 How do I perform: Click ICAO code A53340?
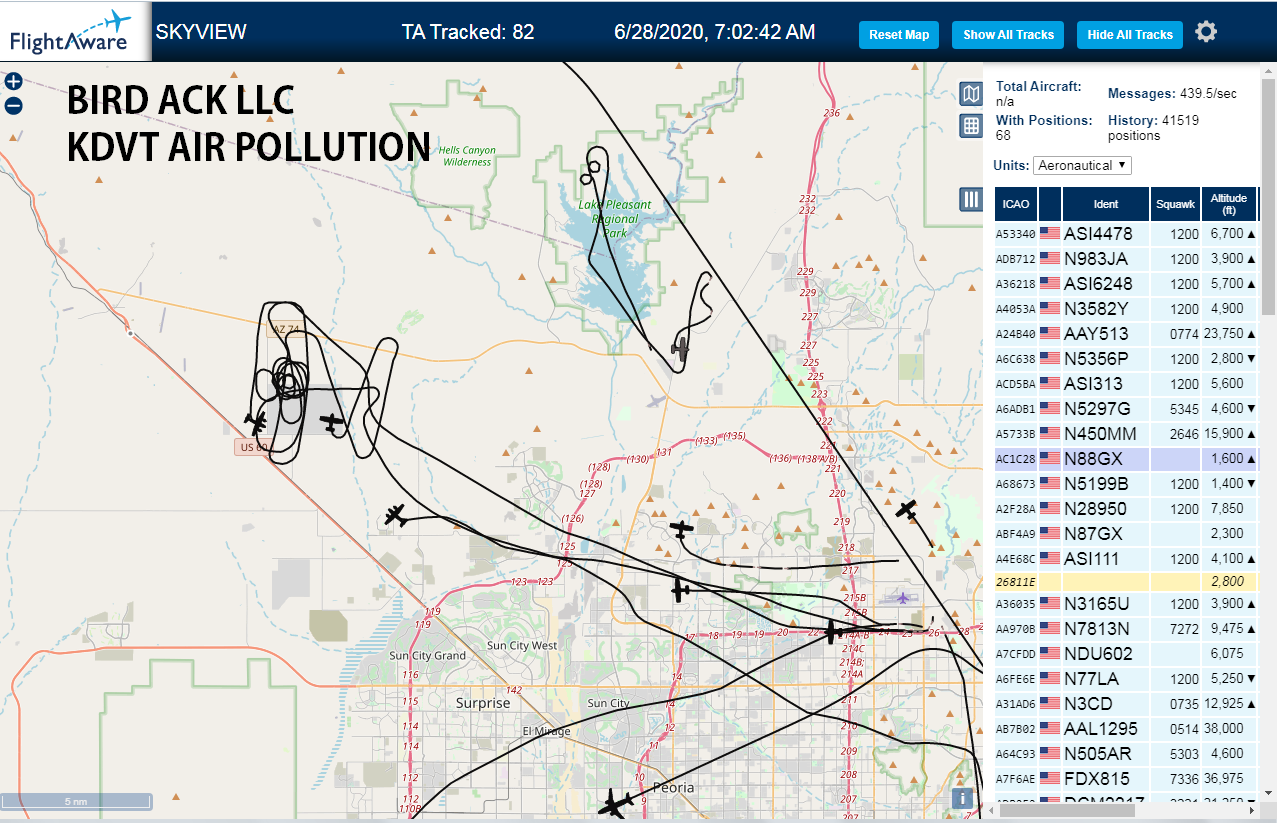pyautogui.click(x=1015, y=234)
